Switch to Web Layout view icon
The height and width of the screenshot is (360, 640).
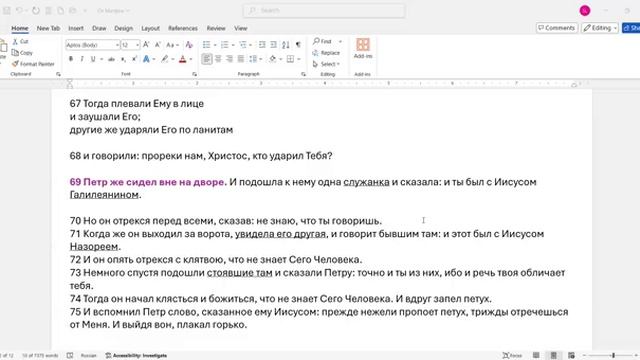tap(571, 356)
